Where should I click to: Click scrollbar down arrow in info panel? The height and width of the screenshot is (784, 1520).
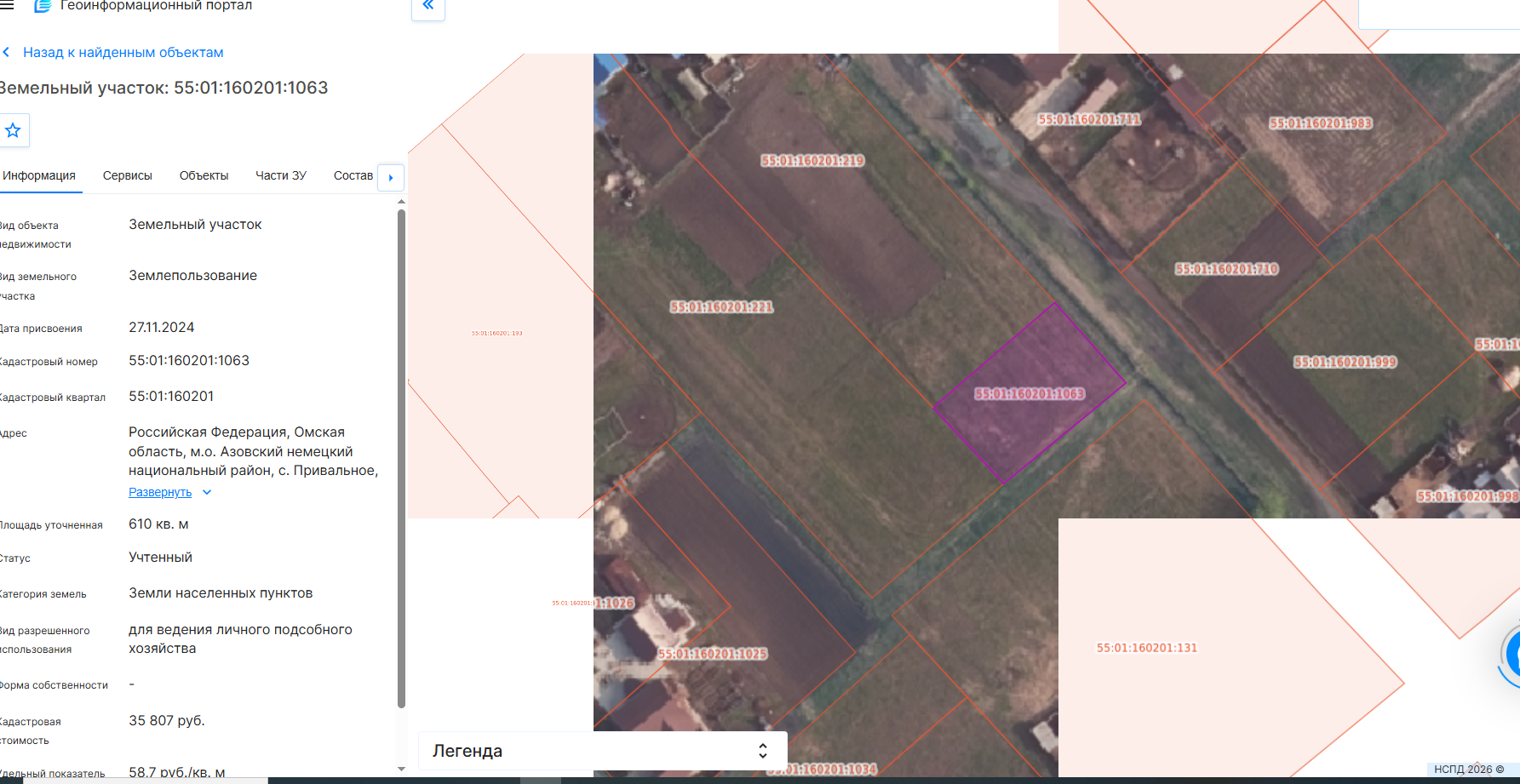[x=401, y=770]
